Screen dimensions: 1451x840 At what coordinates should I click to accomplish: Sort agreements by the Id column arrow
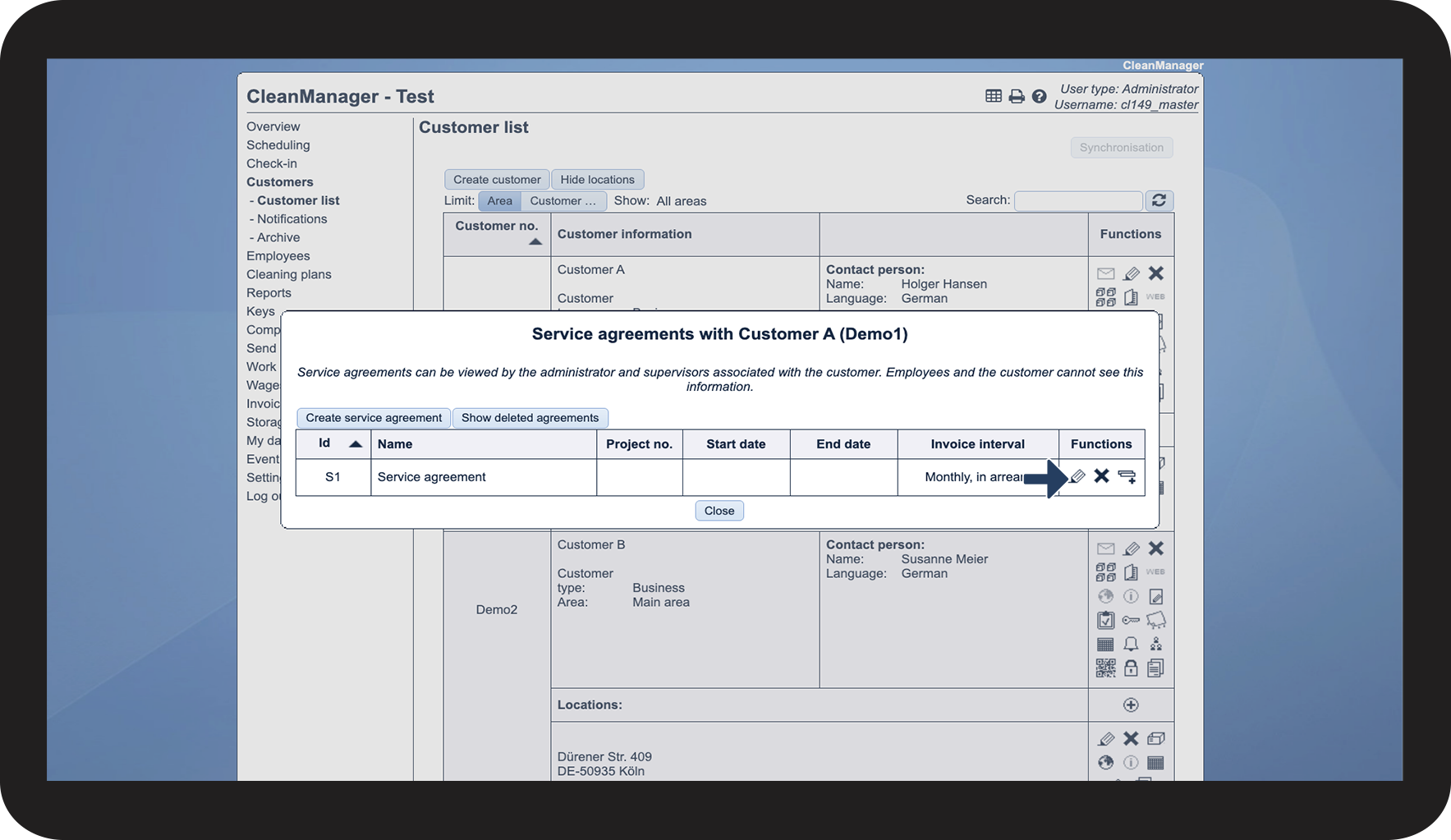click(356, 444)
